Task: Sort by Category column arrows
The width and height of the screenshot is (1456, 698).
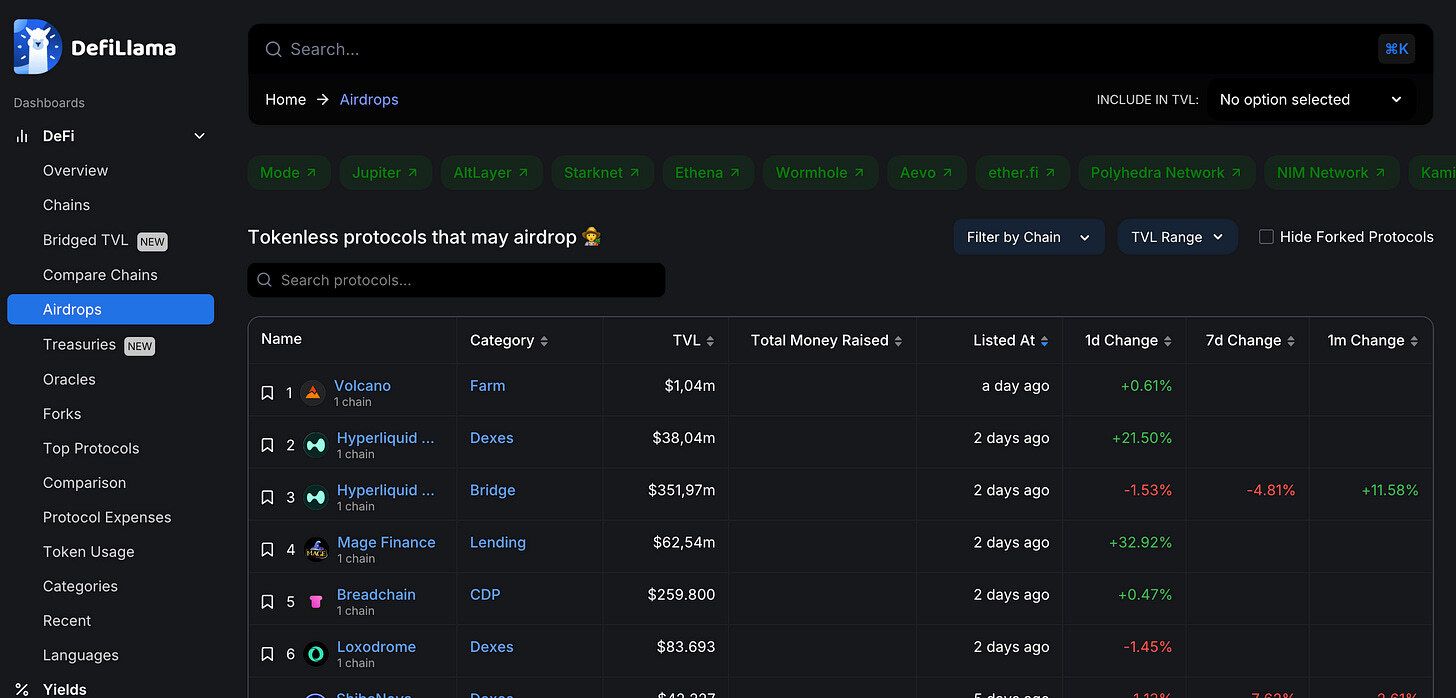Action: tap(544, 341)
